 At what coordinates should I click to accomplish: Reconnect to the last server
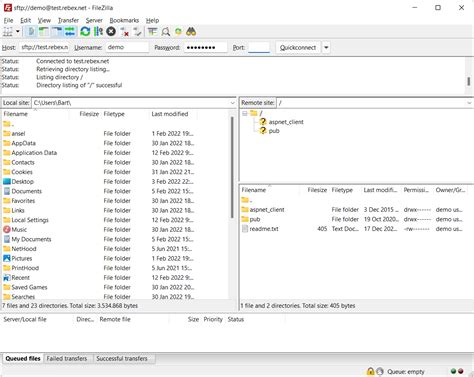tap(137, 32)
